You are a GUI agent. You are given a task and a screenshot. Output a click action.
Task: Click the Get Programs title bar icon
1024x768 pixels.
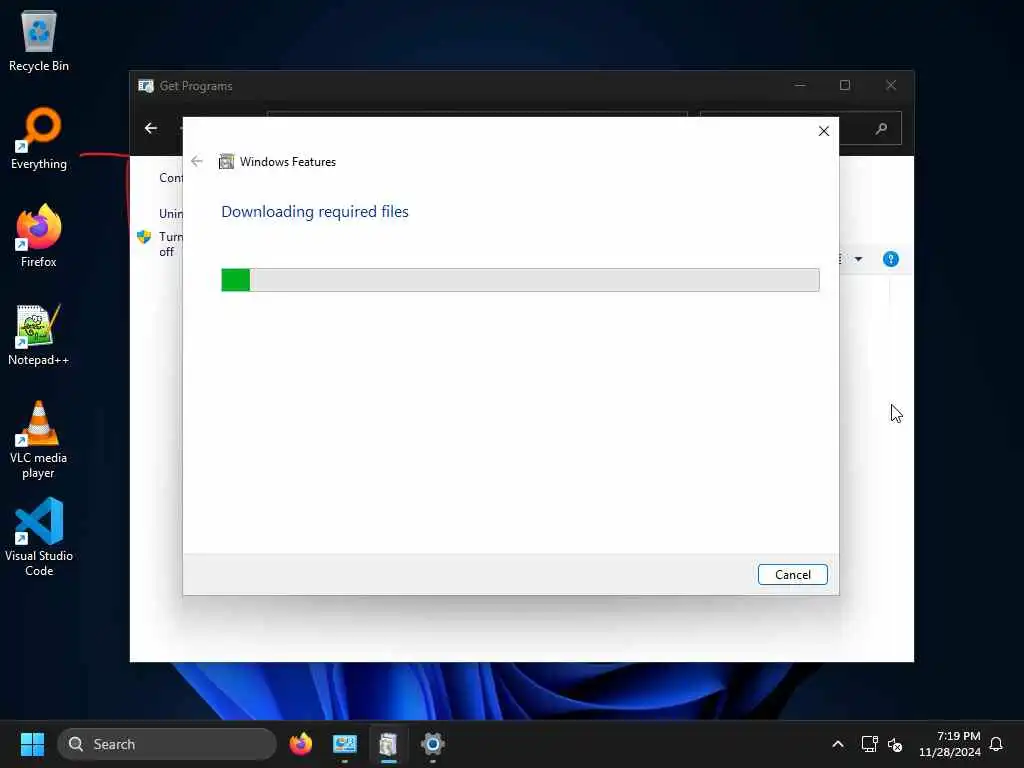coord(146,86)
